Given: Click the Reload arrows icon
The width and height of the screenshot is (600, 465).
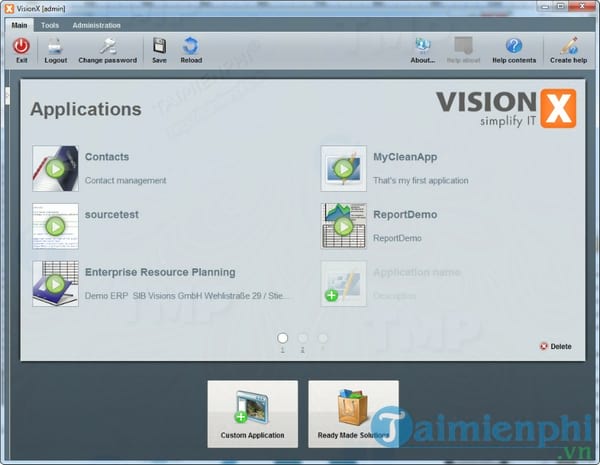Looking at the screenshot, I should pos(191,46).
